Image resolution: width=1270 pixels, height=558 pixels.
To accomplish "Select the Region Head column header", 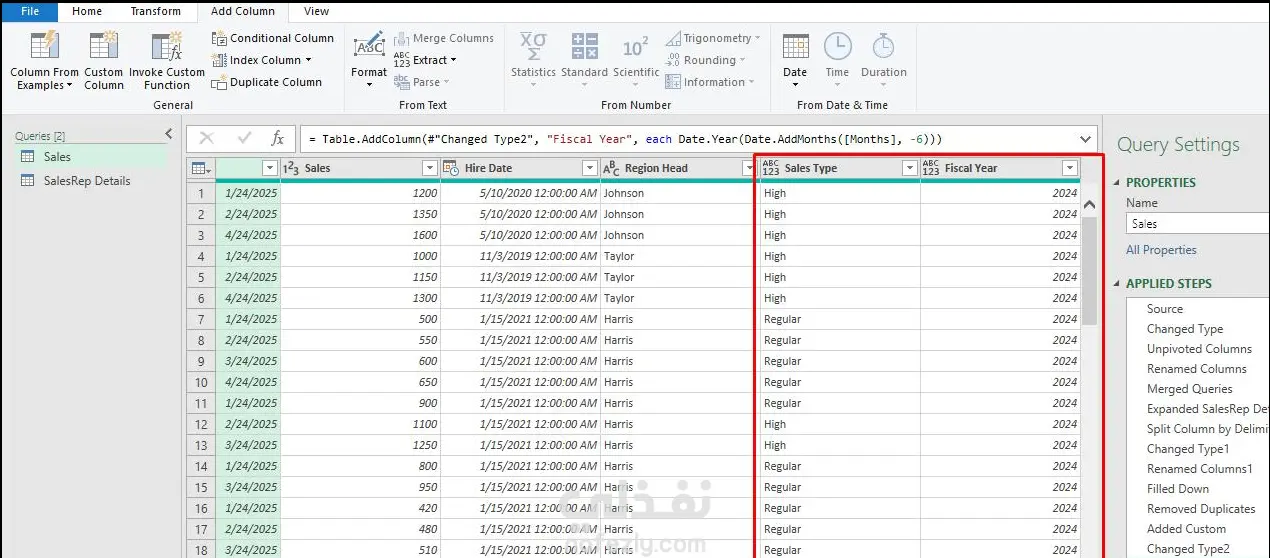I will [679, 168].
